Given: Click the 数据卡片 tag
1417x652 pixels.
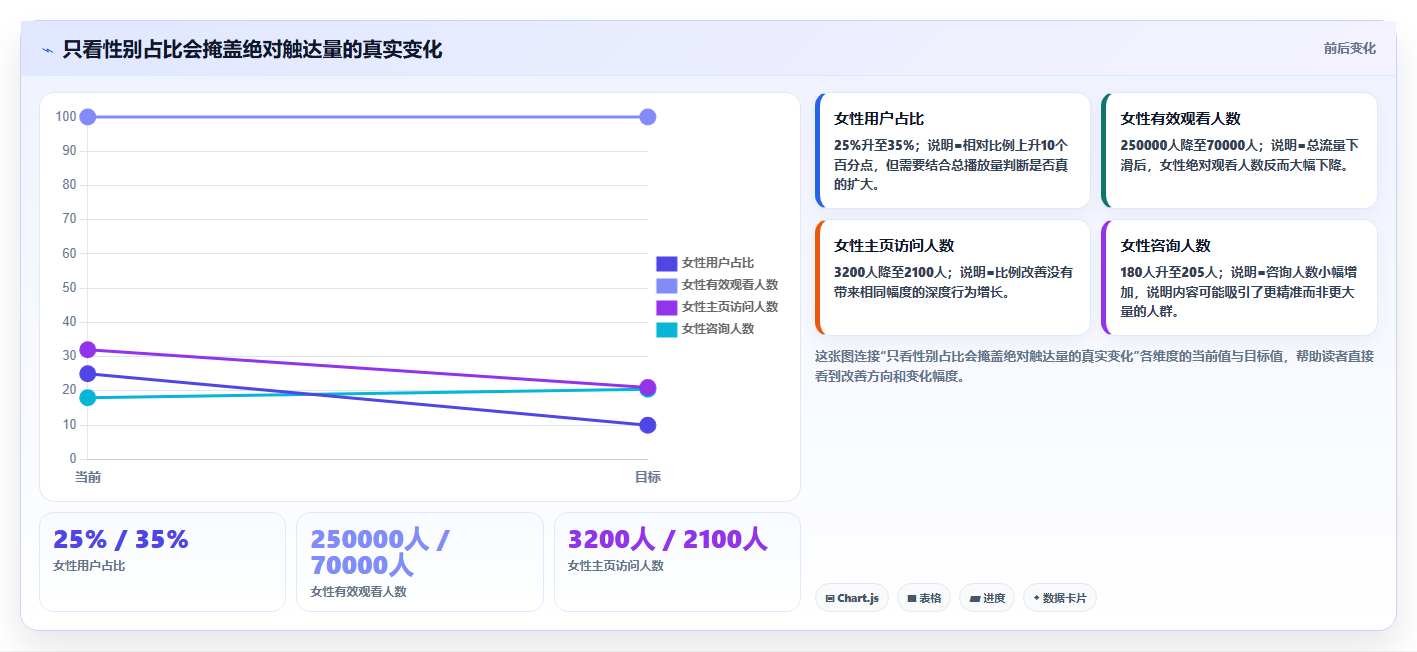Looking at the screenshot, I should [1060, 598].
